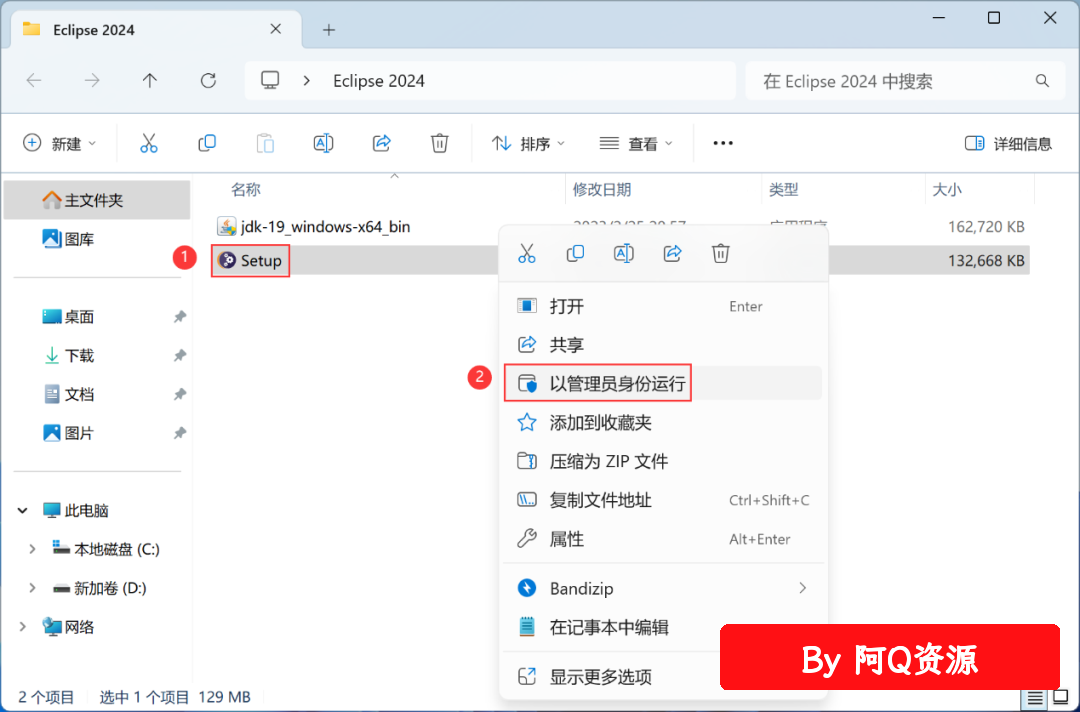The width and height of the screenshot is (1080, 712).
Task: Expand the 新加卷 (D:) tree node
Action: pos(32,588)
